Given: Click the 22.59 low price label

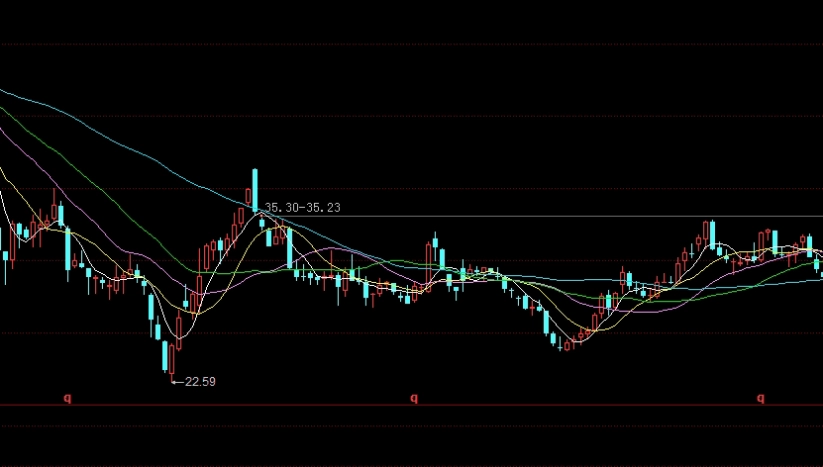Looking at the screenshot, I should click(200, 381).
